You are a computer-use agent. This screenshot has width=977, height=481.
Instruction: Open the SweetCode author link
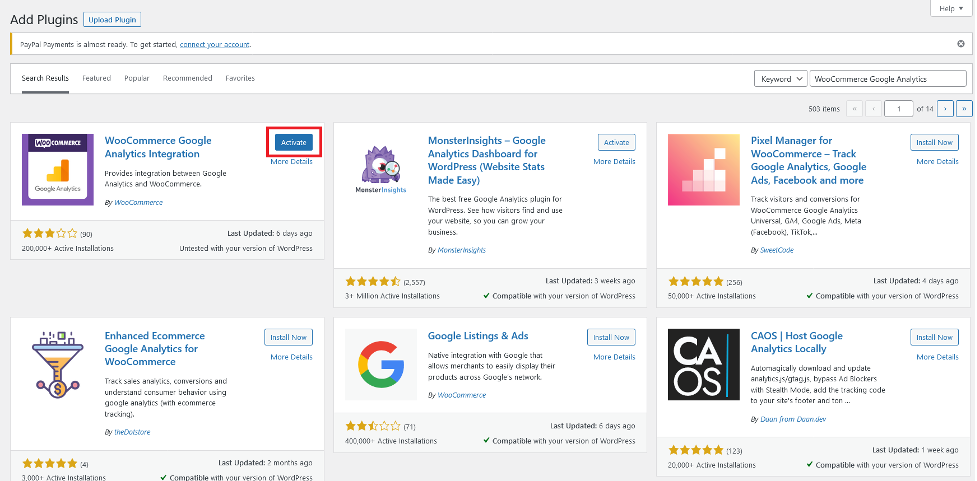point(777,250)
